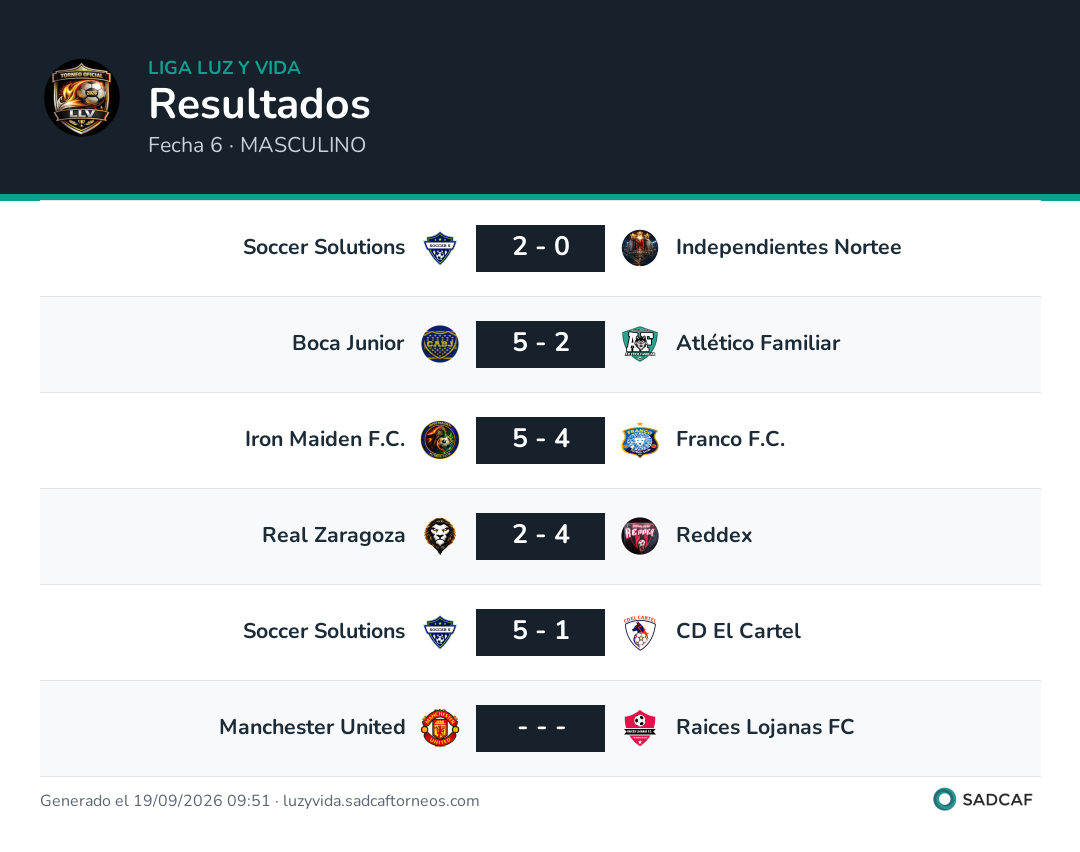Click the Real Zaragoza lion crest

(439, 536)
